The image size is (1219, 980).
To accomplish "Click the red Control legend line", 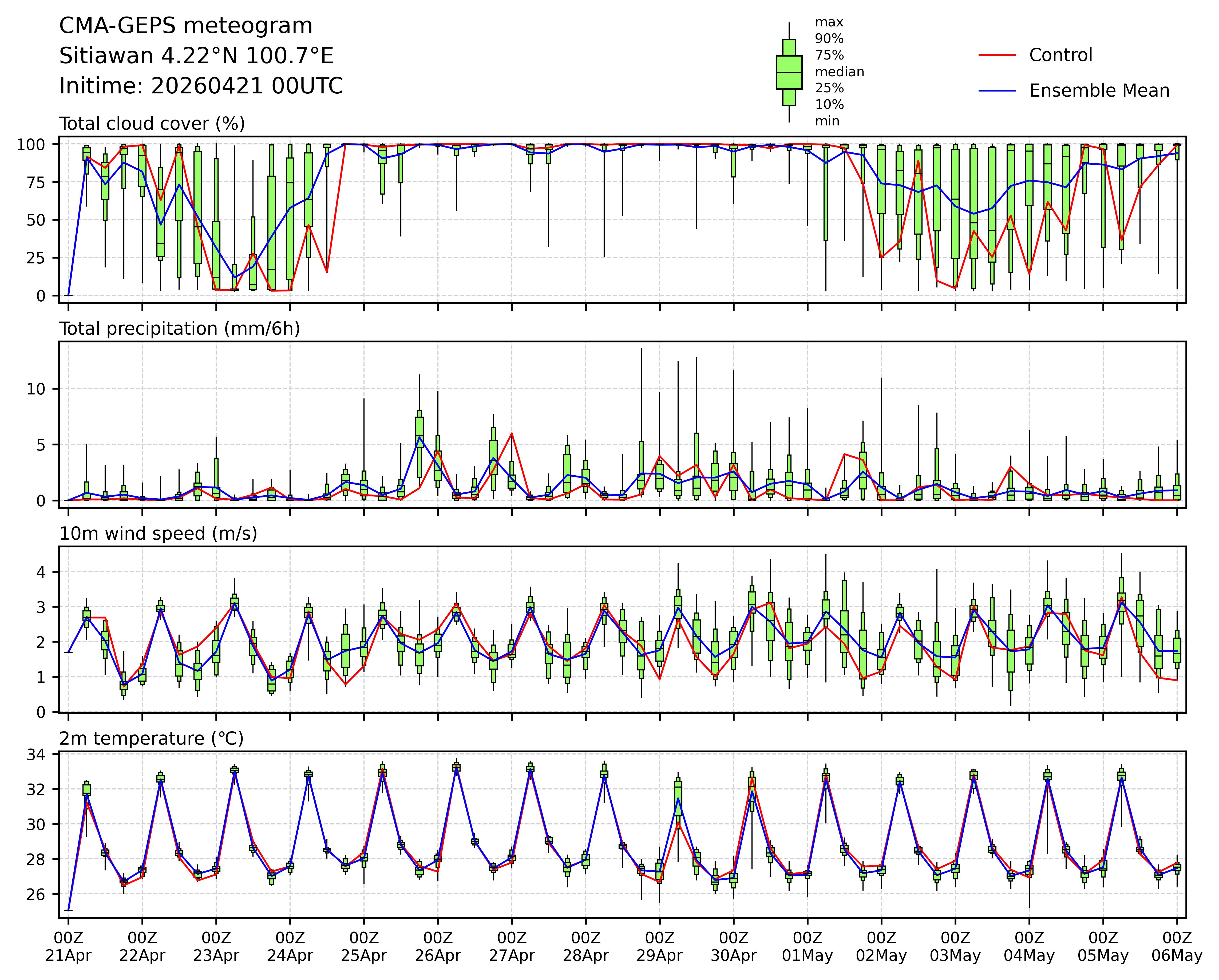I will (x=997, y=55).
